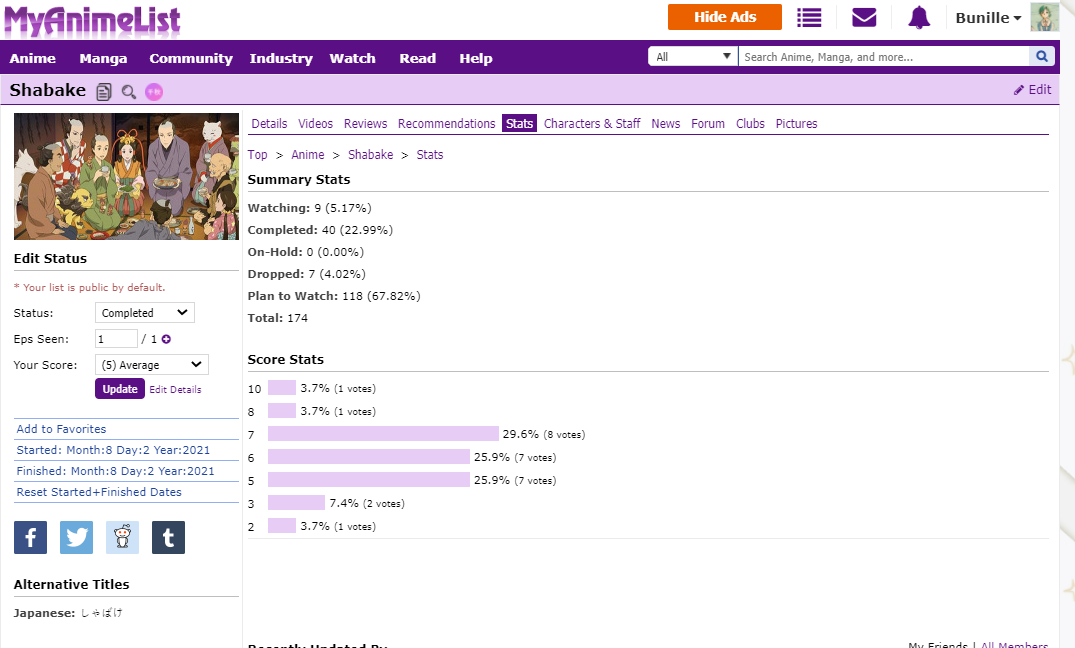Open the All search category dropdown

(693, 57)
